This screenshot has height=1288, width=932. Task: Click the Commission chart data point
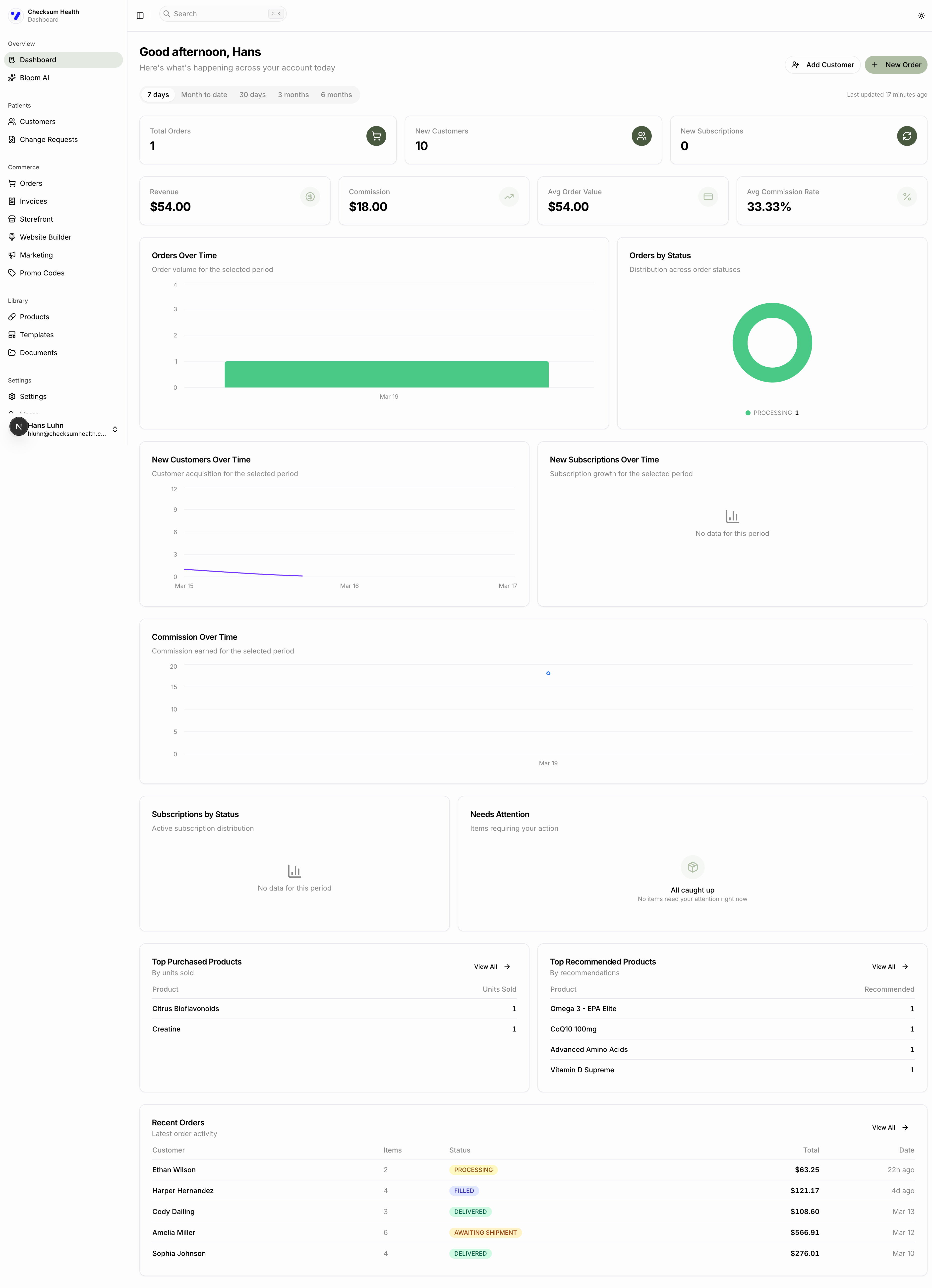click(x=548, y=674)
